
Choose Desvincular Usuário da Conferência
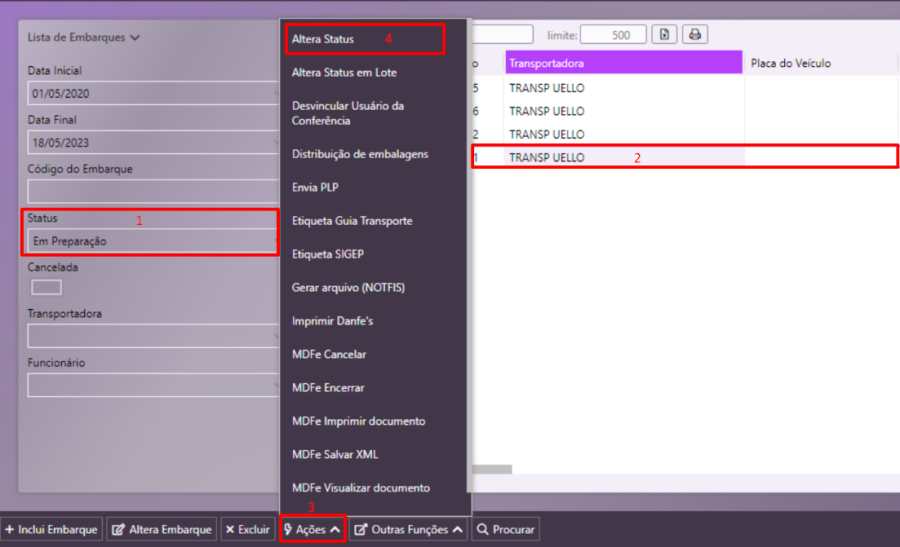pos(348,113)
